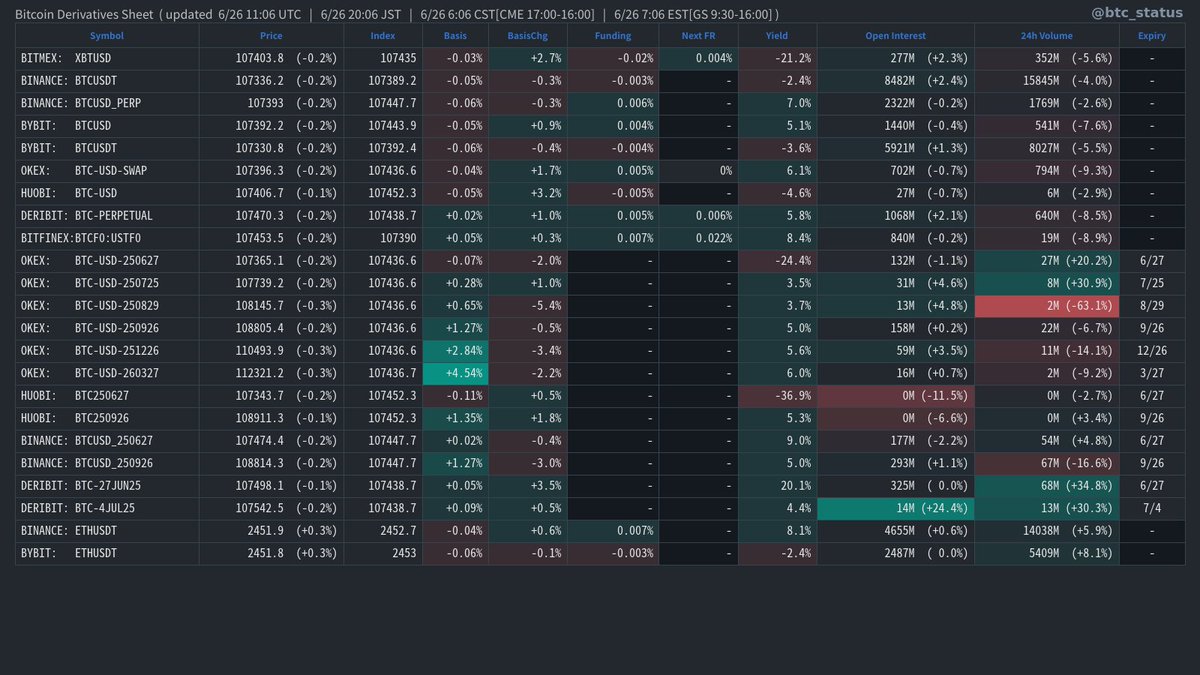Click the 0M (-11.5%) open interest cell

click(896, 395)
